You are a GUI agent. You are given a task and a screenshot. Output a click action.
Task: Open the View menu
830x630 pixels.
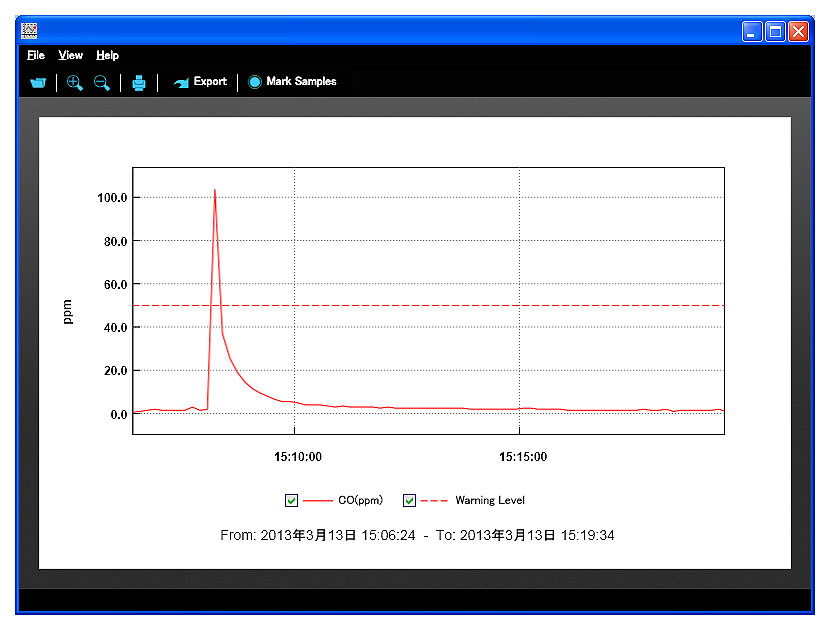pyautogui.click(x=70, y=56)
